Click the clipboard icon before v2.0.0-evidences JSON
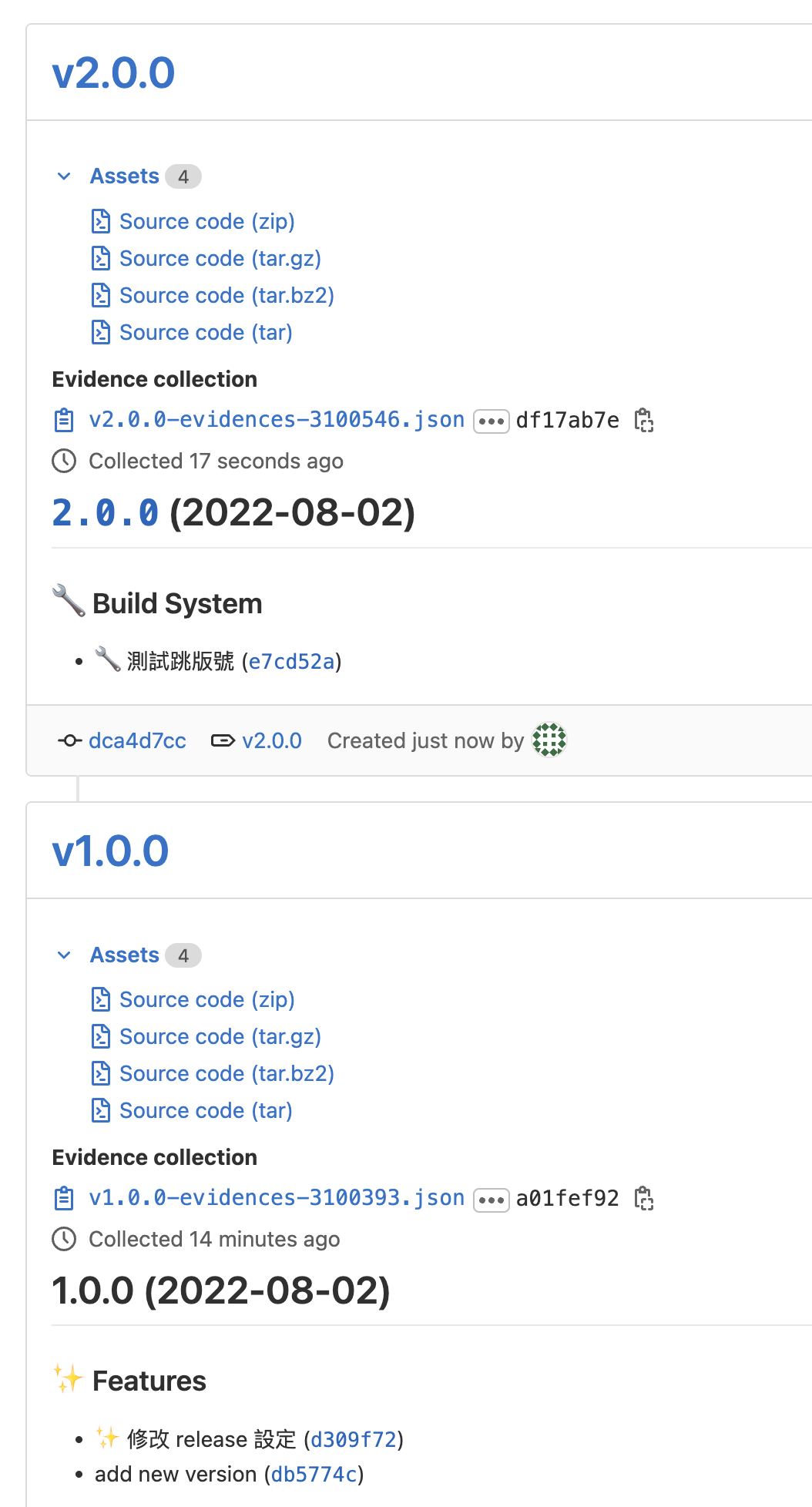The height and width of the screenshot is (1507, 812). click(x=65, y=420)
